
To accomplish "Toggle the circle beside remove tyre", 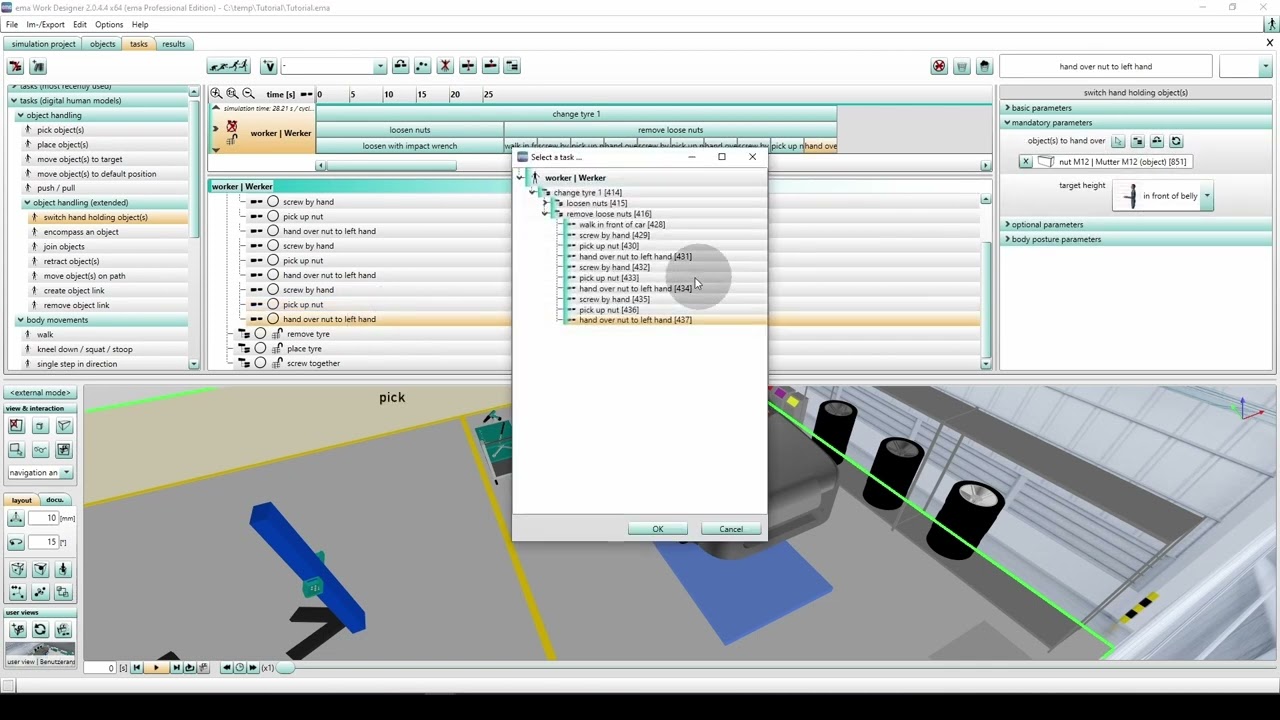I will pyautogui.click(x=260, y=334).
